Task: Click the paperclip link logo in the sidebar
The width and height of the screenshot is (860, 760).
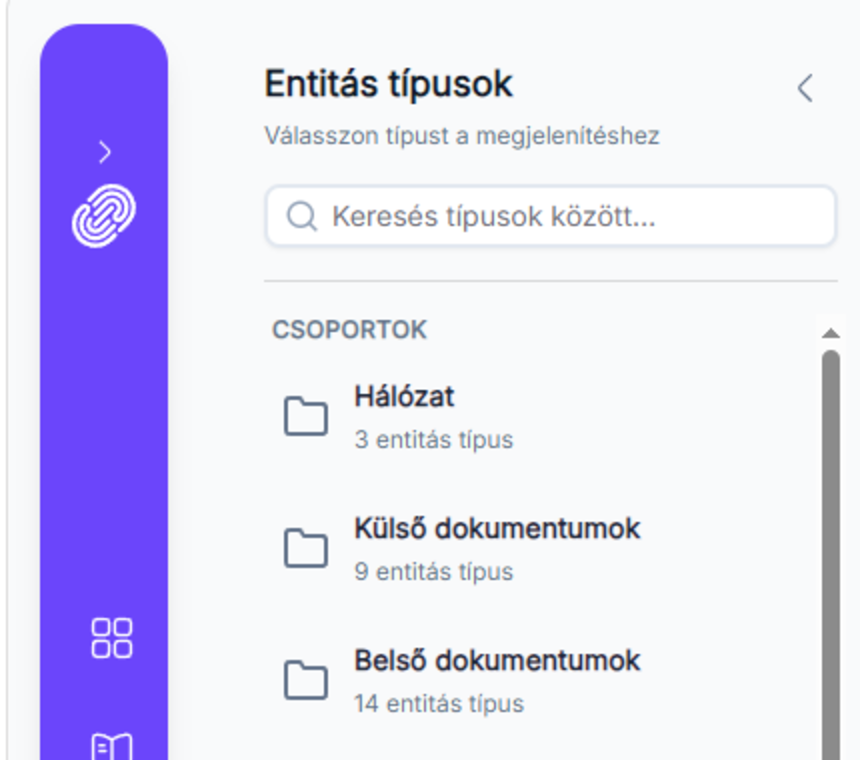Action: 104,215
